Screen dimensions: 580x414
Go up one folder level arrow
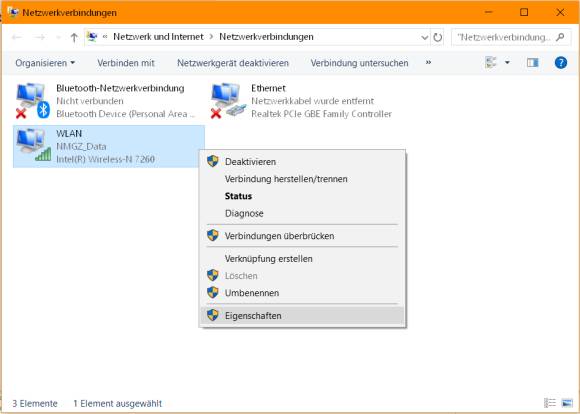[x=74, y=37]
